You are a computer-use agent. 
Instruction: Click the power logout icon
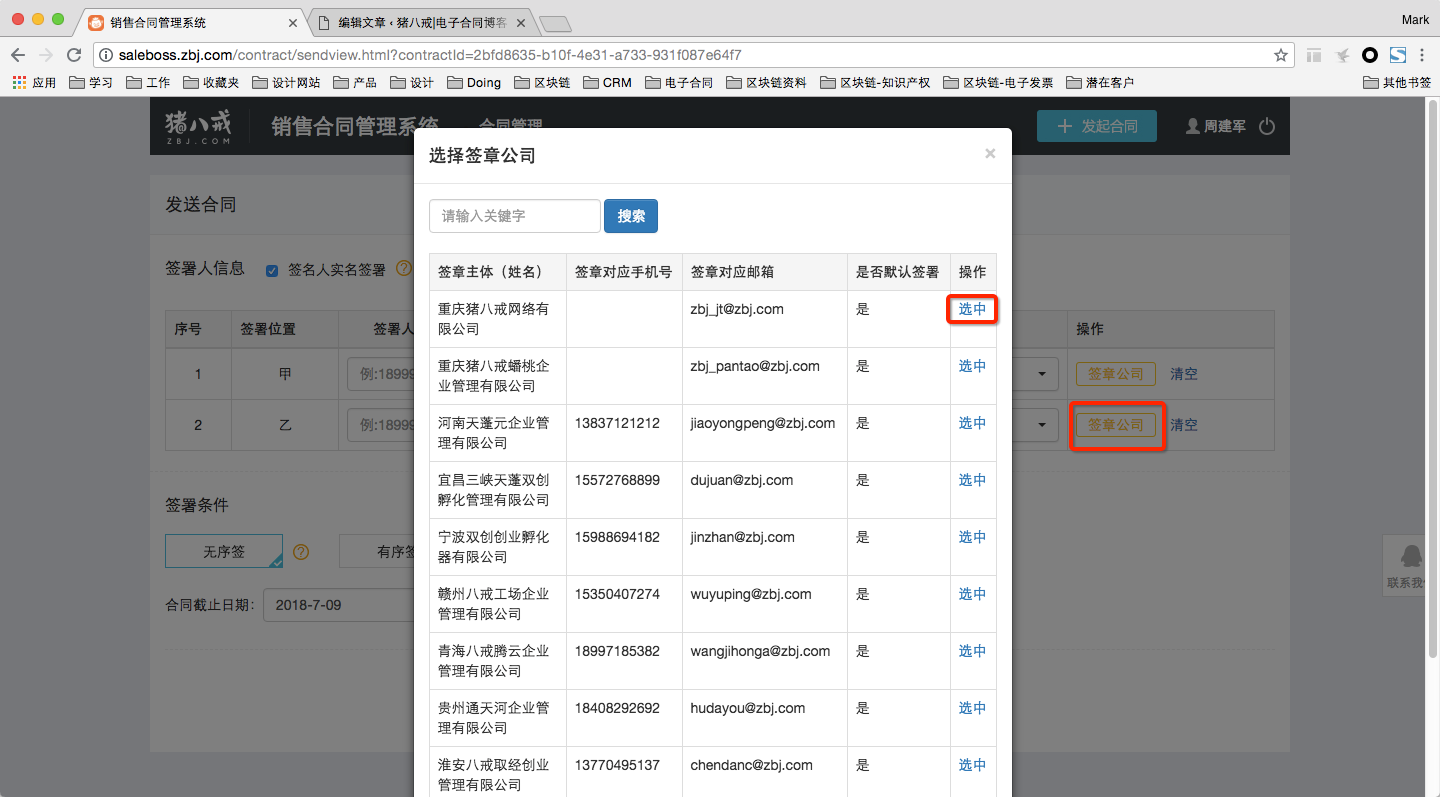click(1267, 126)
